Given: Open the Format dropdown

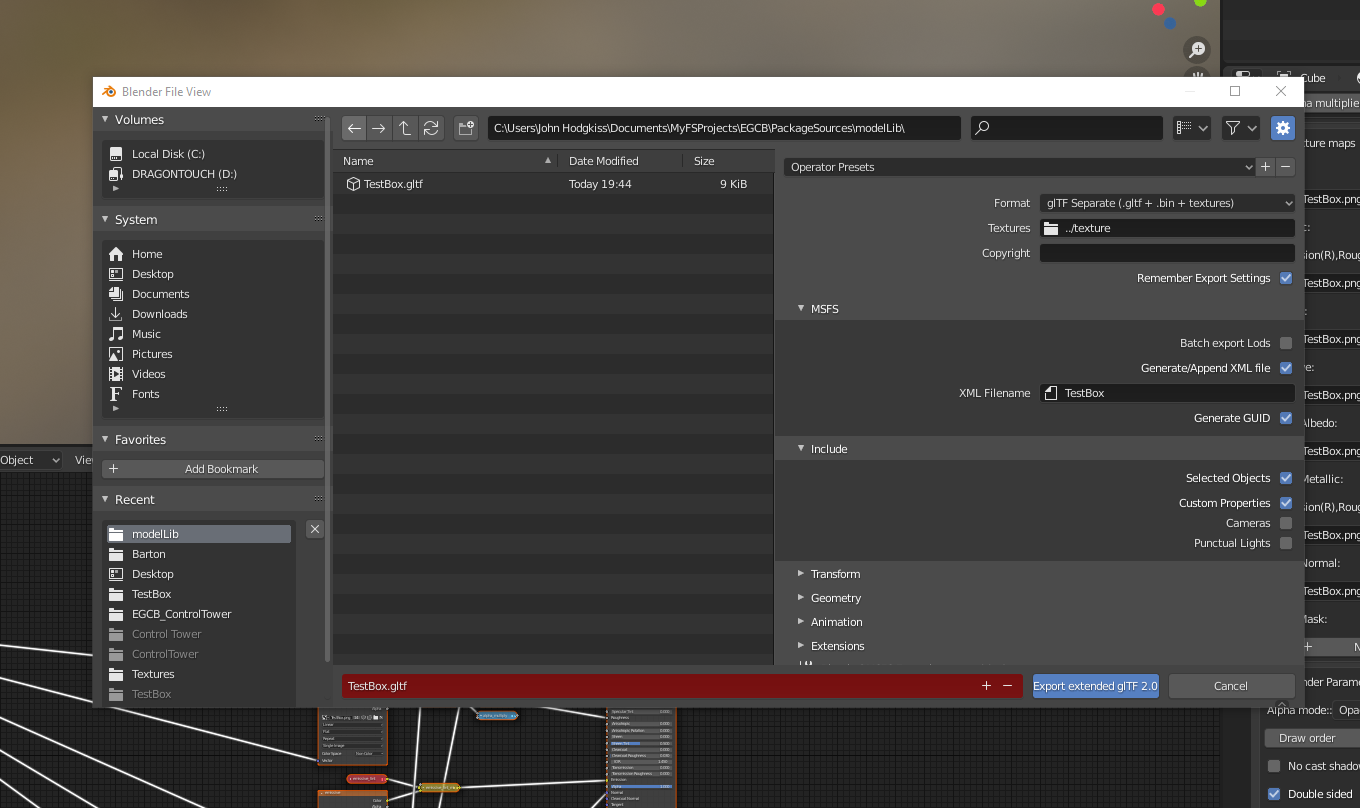Looking at the screenshot, I should click(x=1167, y=203).
